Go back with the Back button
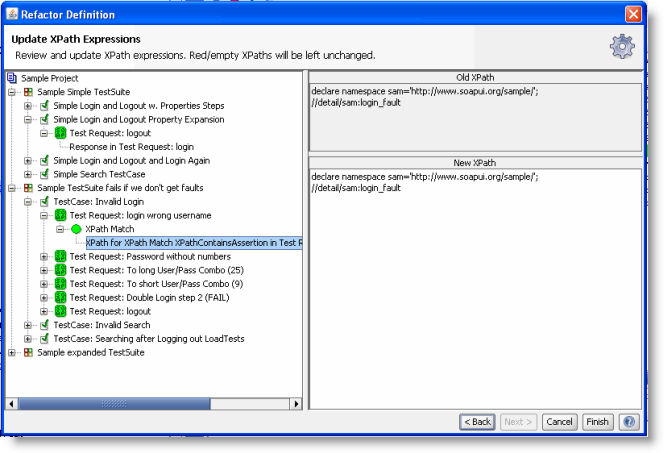The image size is (664, 453). coord(477,422)
